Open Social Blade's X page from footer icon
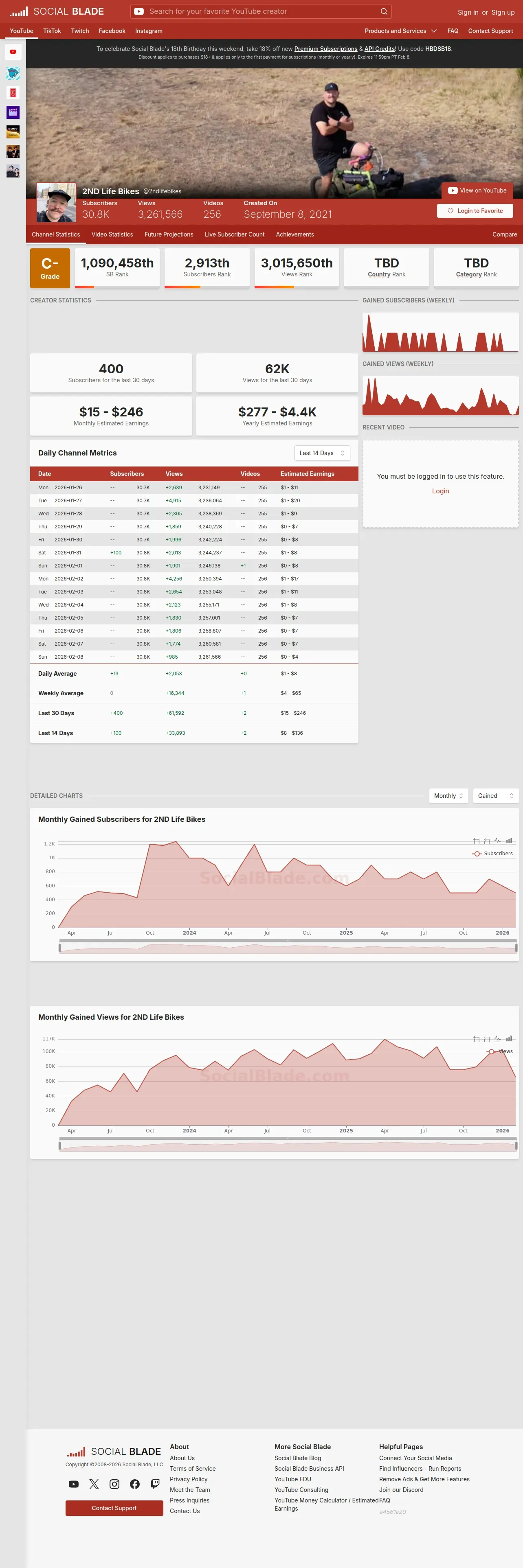The image size is (523, 1568). coord(94,1484)
